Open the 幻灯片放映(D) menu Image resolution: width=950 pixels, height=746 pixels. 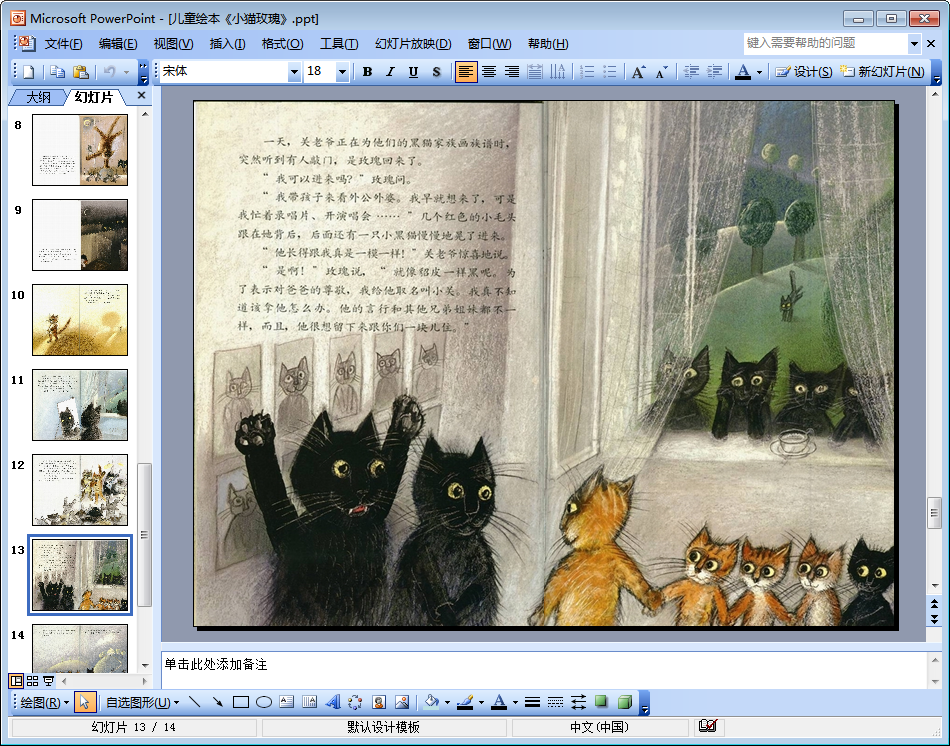pyautogui.click(x=413, y=44)
